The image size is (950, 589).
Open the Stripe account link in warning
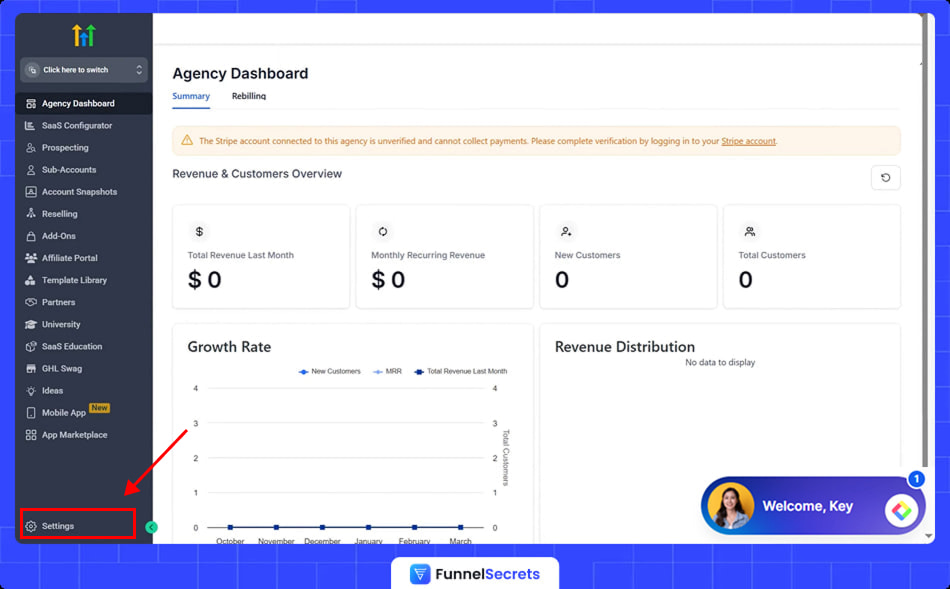click(748, 141)
